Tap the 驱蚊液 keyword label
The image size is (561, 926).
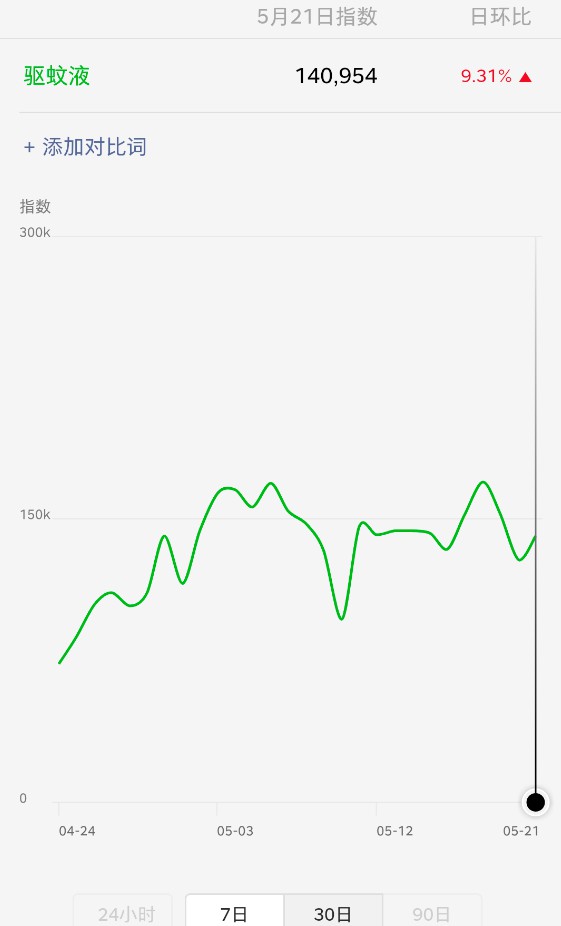[57, 76]
